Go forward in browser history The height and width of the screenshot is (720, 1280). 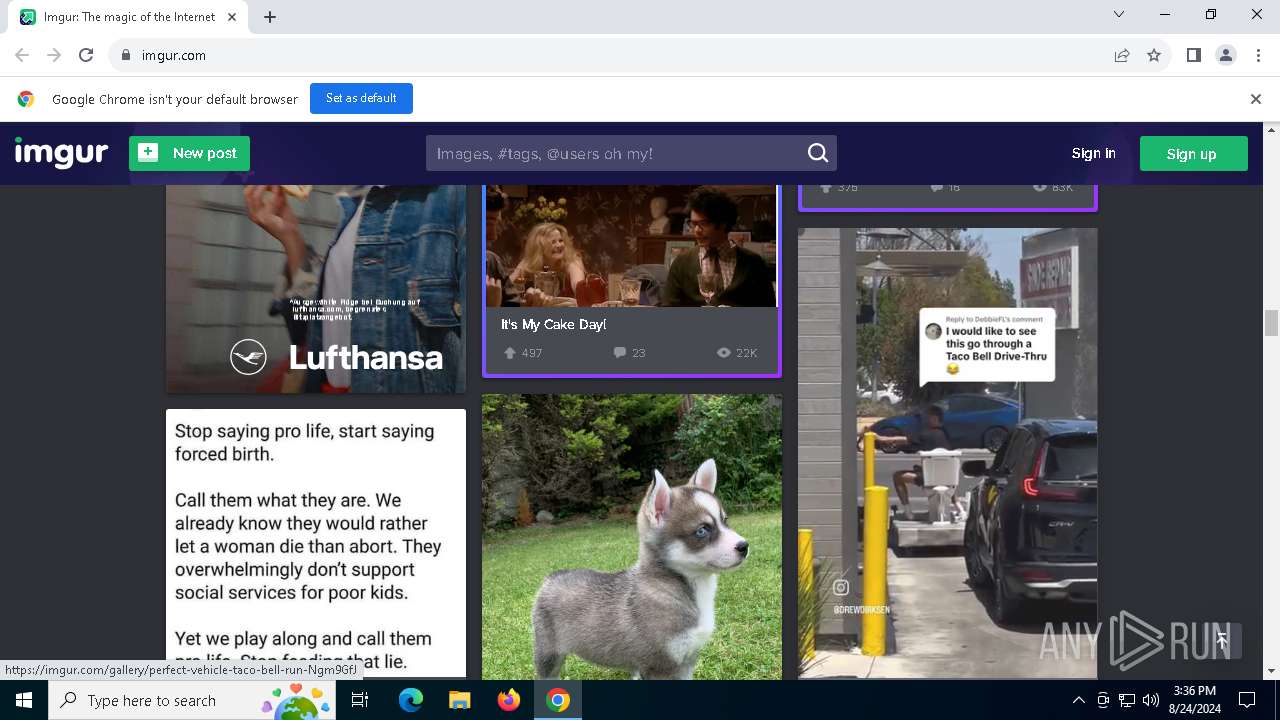click(54, 55)
